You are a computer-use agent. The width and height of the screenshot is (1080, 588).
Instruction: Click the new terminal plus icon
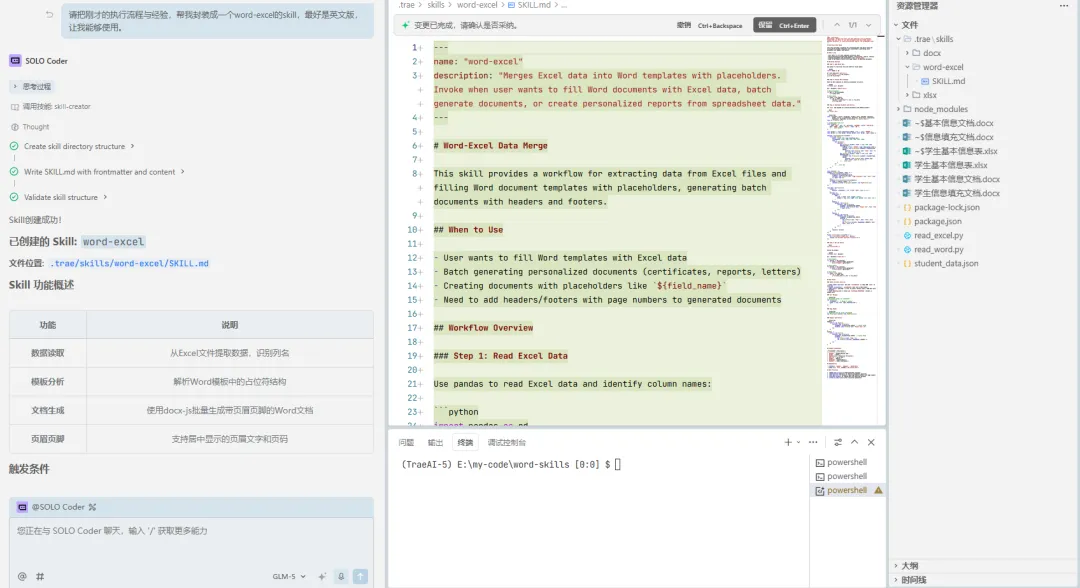pos(788,442)
